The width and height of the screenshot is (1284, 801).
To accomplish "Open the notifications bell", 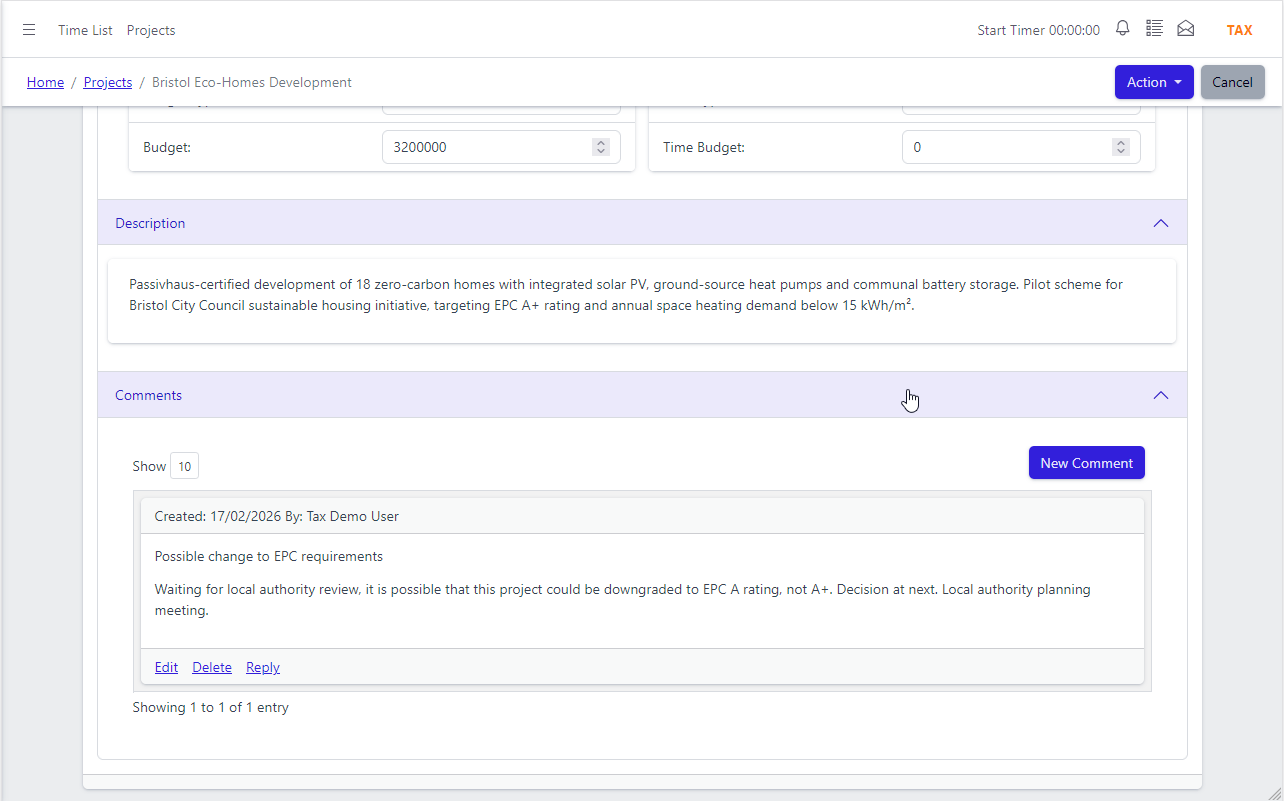I will click(1123, 29).
